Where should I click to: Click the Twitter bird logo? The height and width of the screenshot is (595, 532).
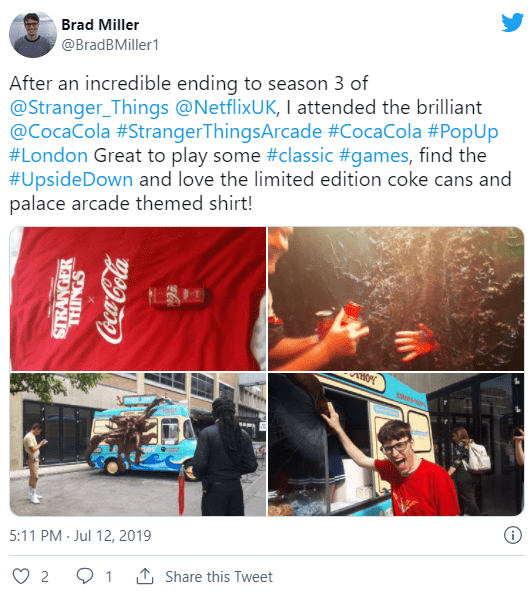(x=512, y=23)
